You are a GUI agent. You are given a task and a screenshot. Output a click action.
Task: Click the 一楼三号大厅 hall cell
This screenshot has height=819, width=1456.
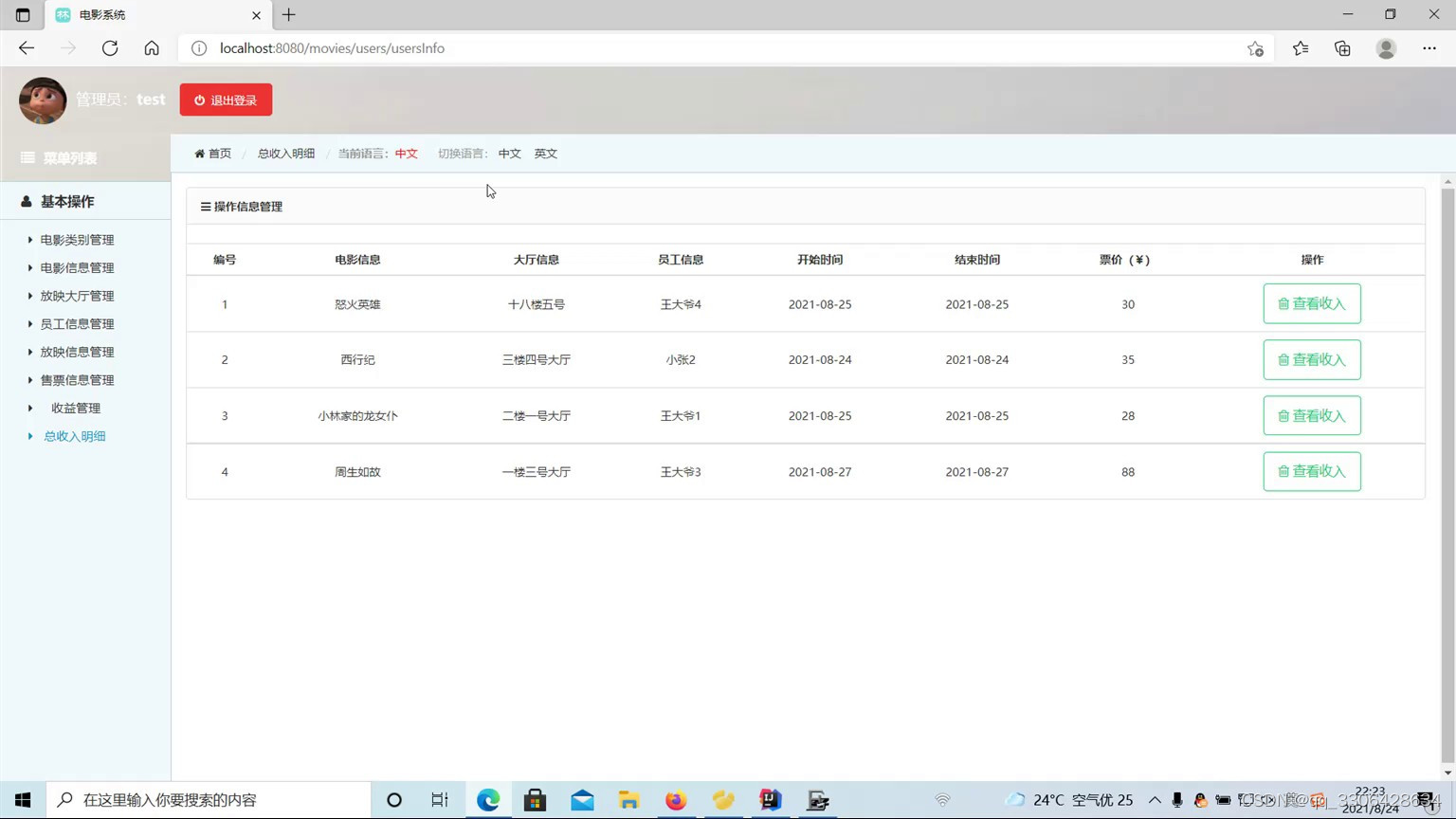537,472
